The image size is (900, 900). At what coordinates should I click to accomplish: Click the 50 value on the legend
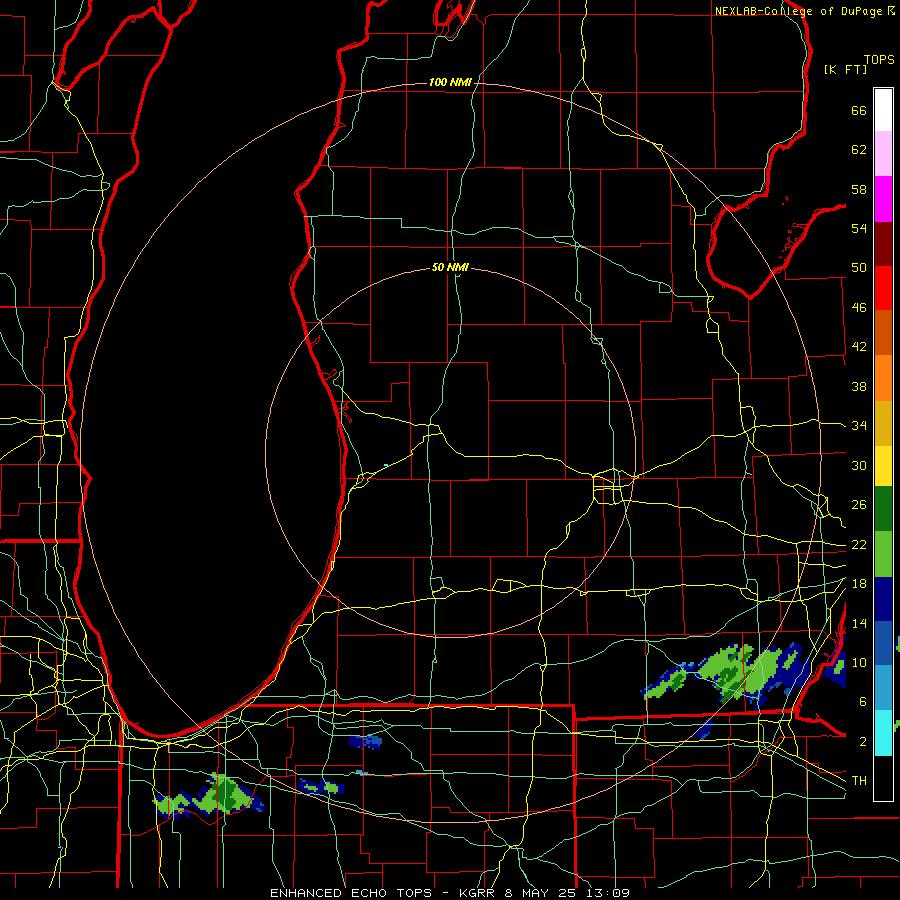click(859, 268)
